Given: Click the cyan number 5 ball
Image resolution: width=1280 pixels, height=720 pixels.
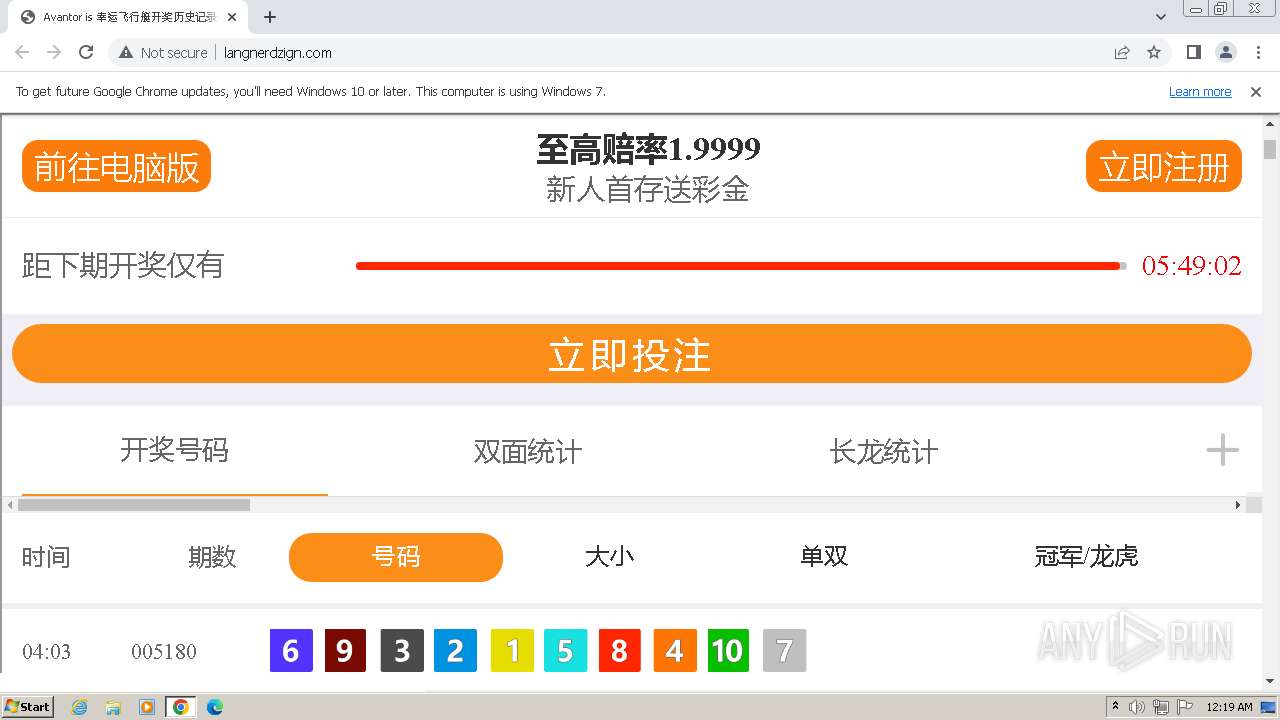Looking at the screenshot, I should [x=565, y=651].
